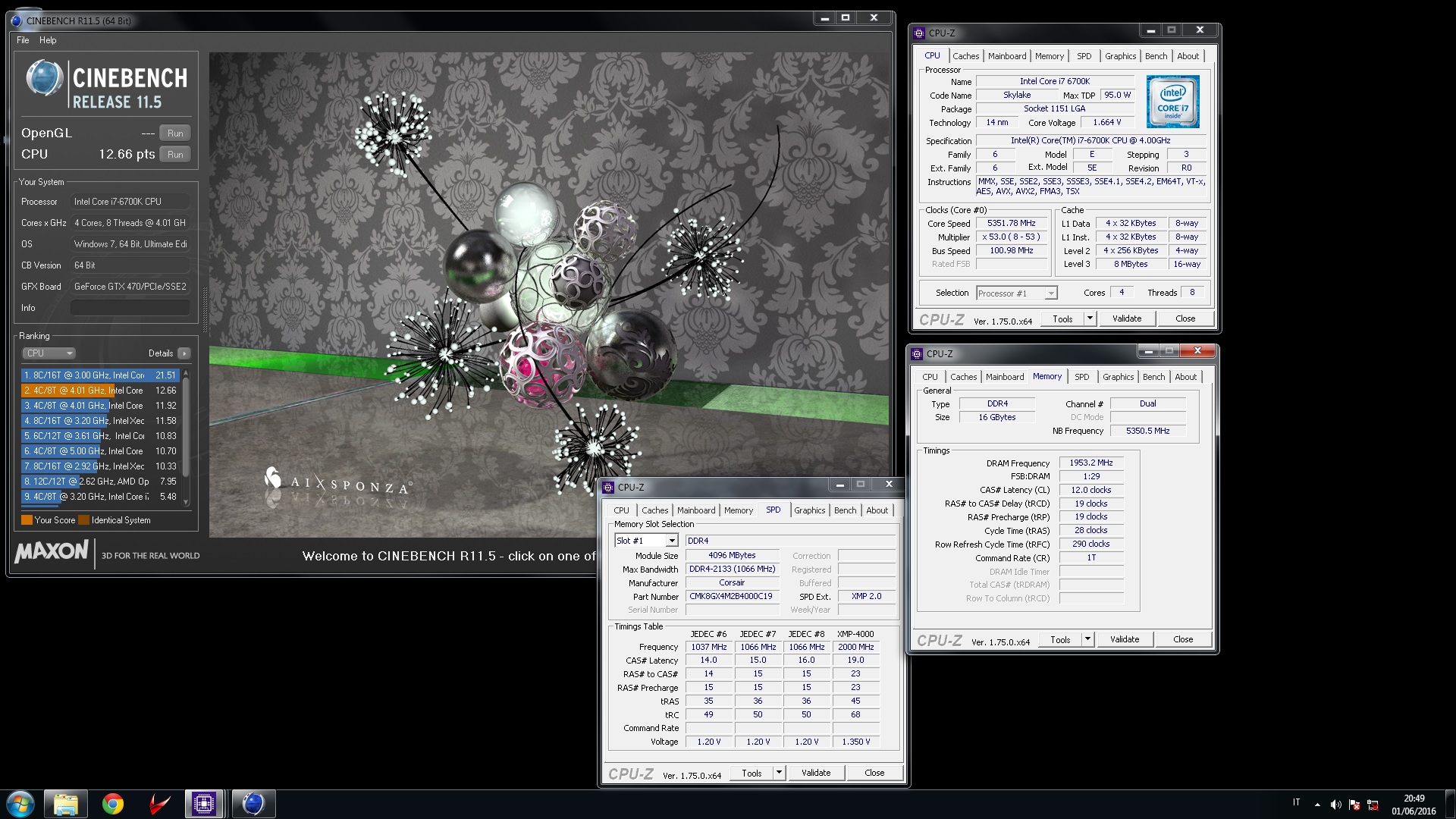Click Validate in CPU-Z CPU window
1456x819 pixels.
pyautogui.click(x=1127, y=319)
